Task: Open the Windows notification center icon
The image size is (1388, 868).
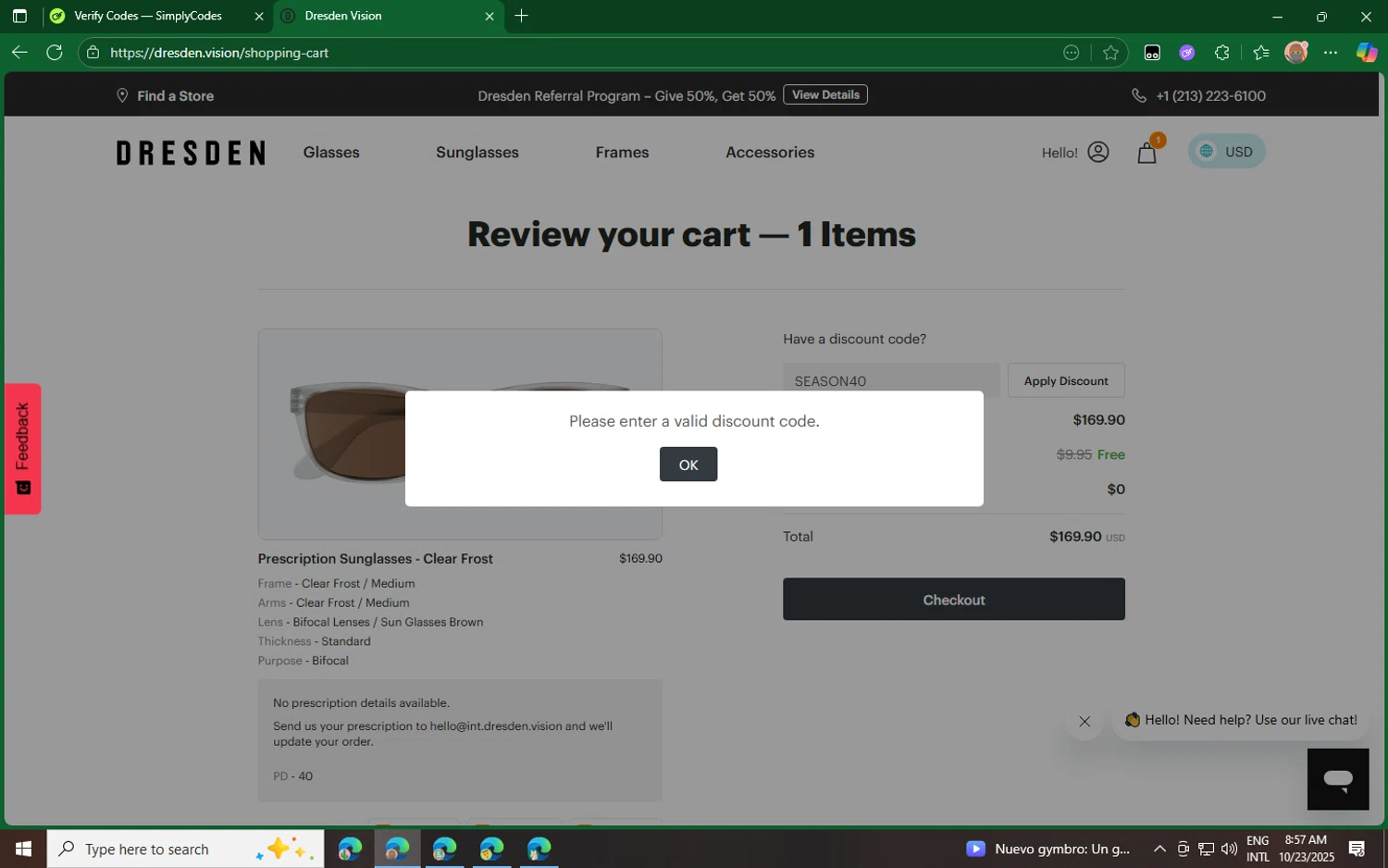Action: click(x=1357, y=849)
